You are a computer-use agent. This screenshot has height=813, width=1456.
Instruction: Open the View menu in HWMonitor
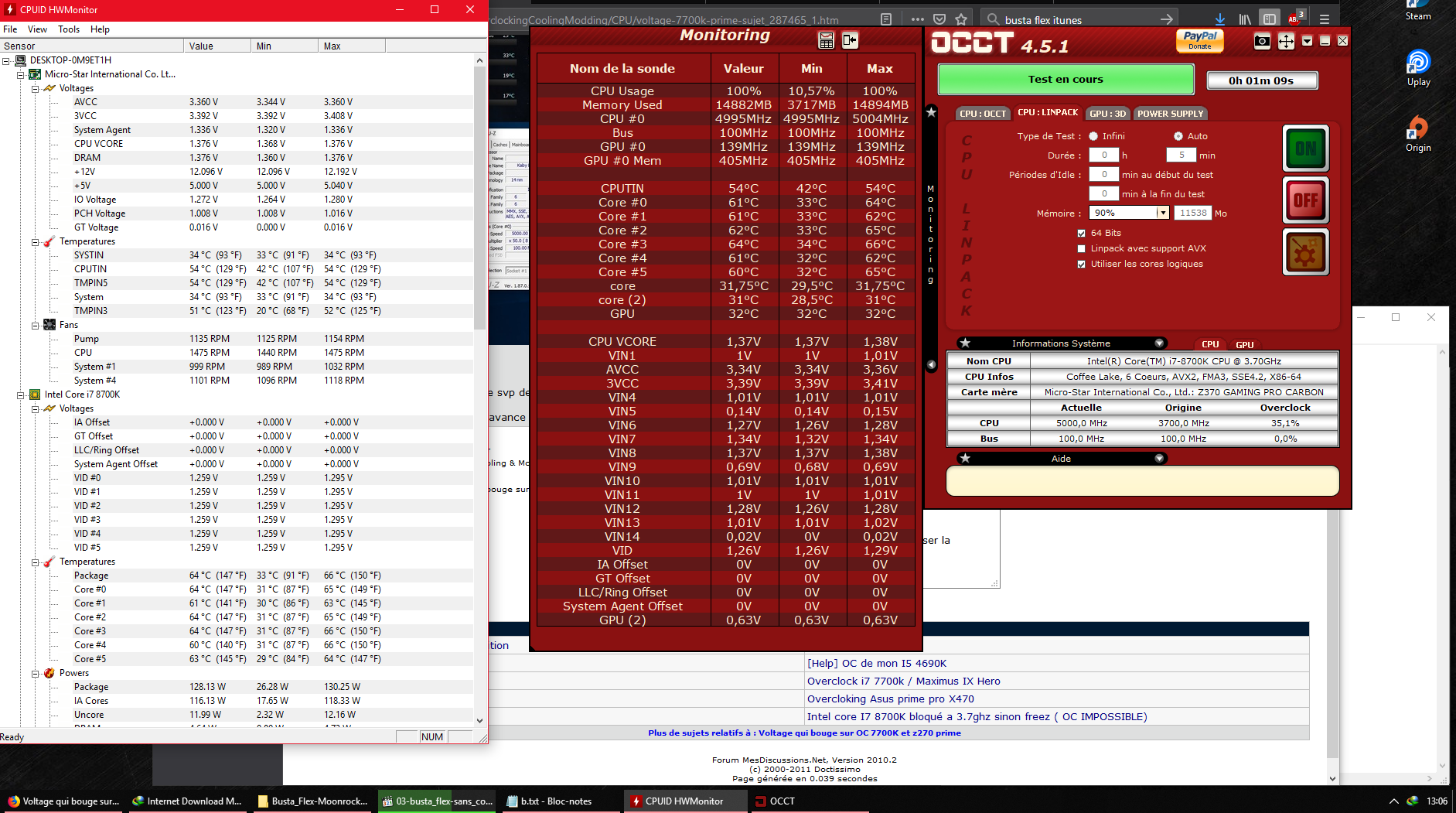coord(37,29)
